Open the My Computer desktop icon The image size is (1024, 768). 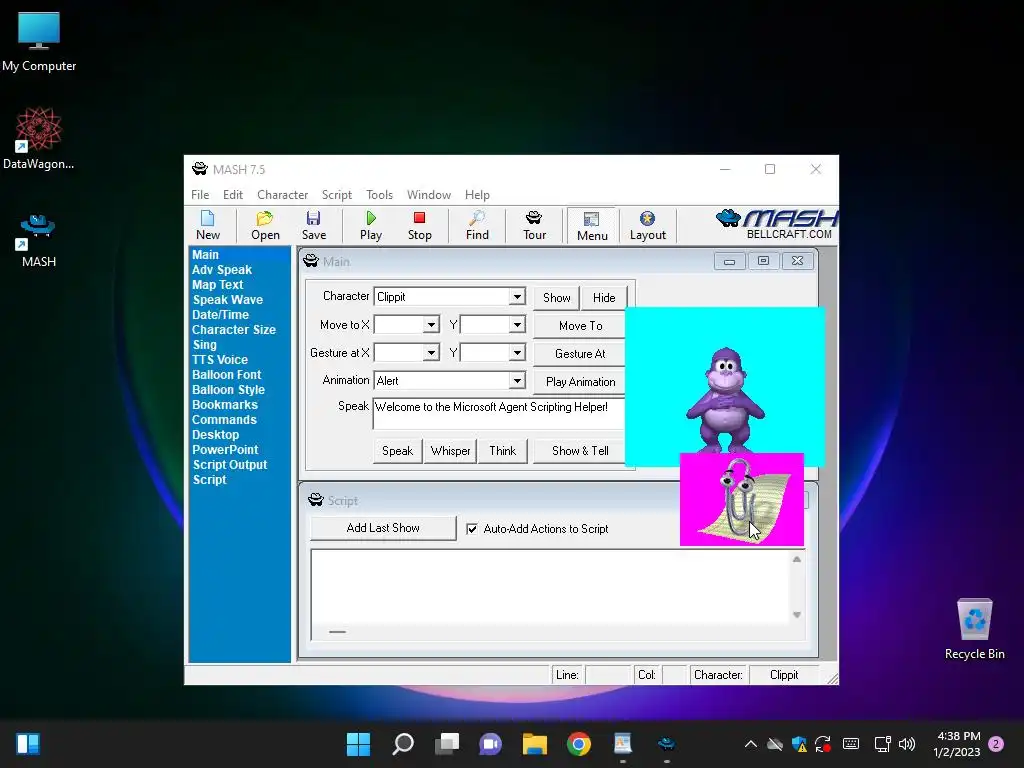pyautogui.click(x=39, y=42)
